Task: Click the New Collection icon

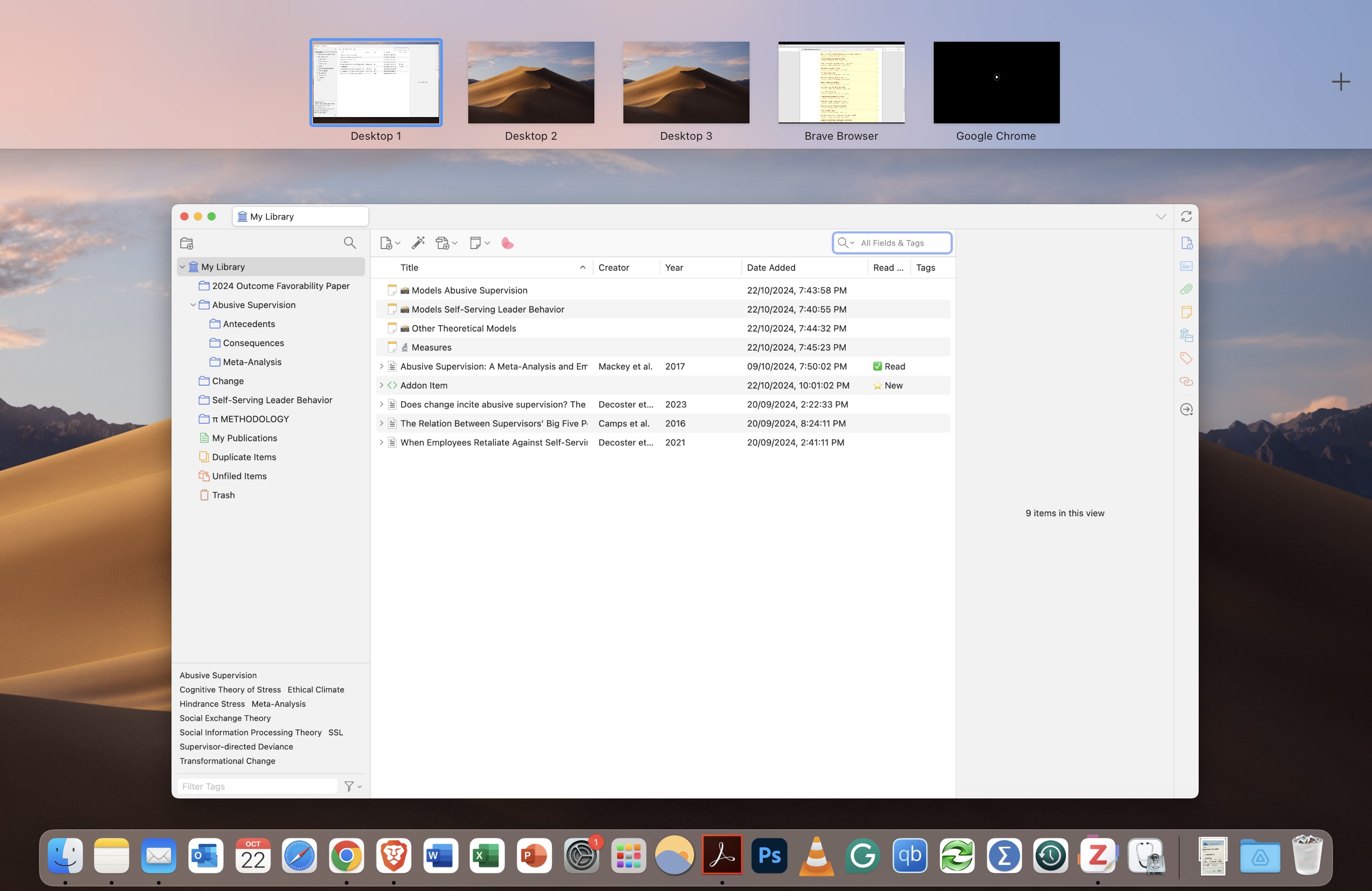Action: [x=186, y=243]
